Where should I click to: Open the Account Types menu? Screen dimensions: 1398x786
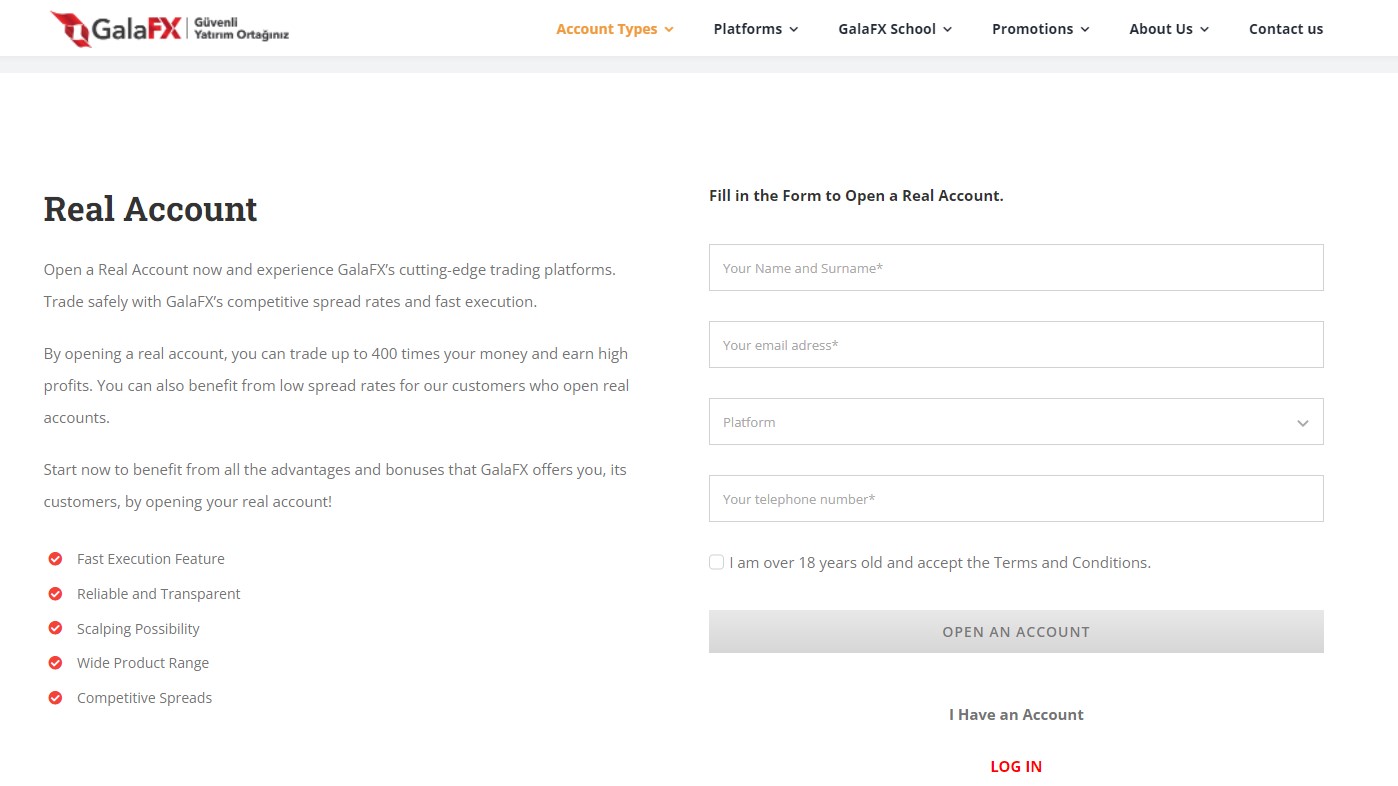[x=615, y=29]
